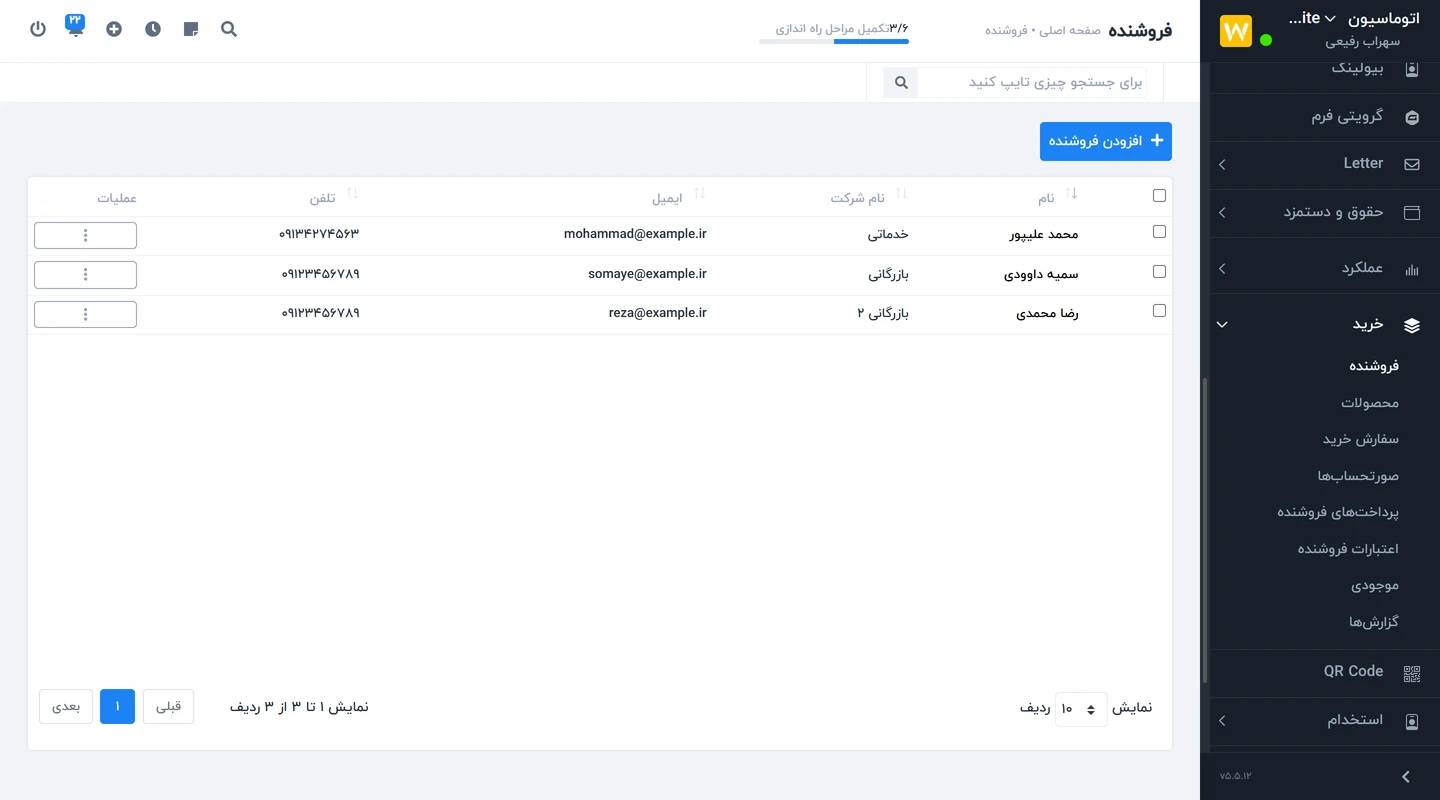1440x800 pixels.
Task: Sort table by نام column arrows
Action: 1071,193
